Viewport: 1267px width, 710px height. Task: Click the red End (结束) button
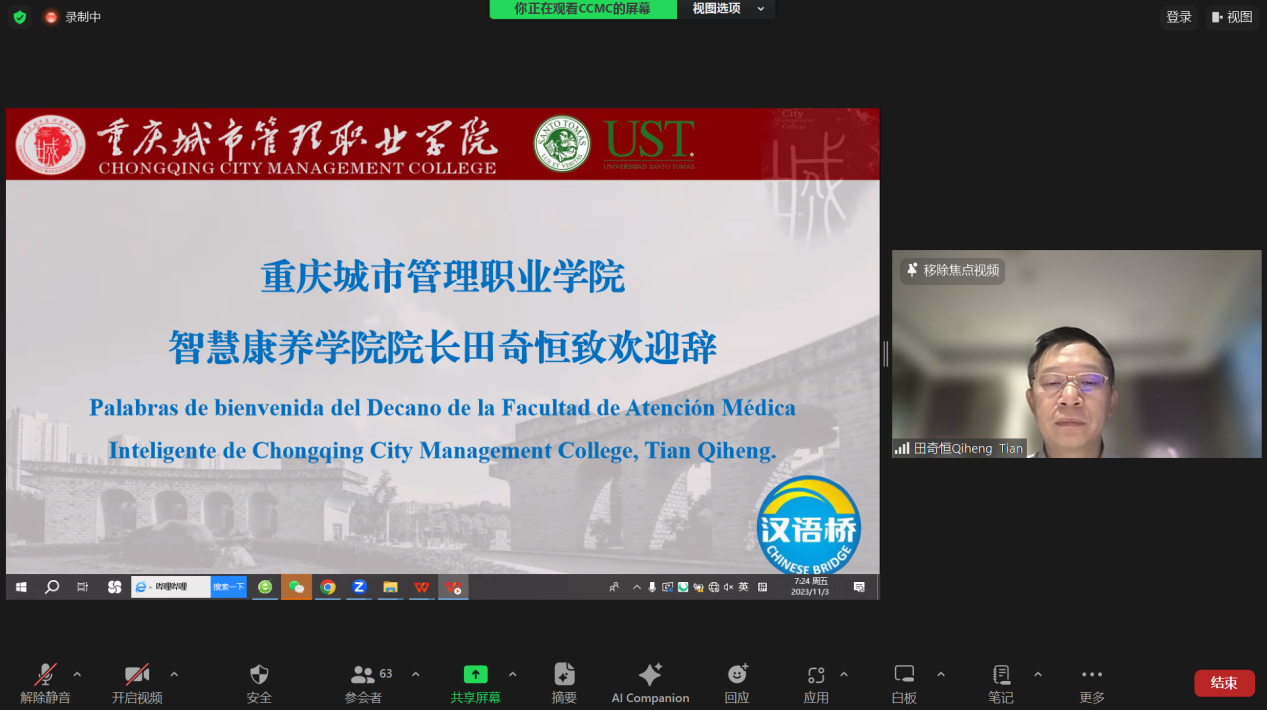1224,683
